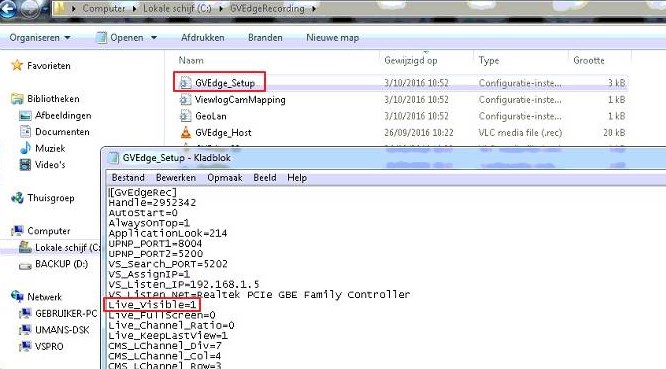Click the Documenten library icon

tap(25, 132)
